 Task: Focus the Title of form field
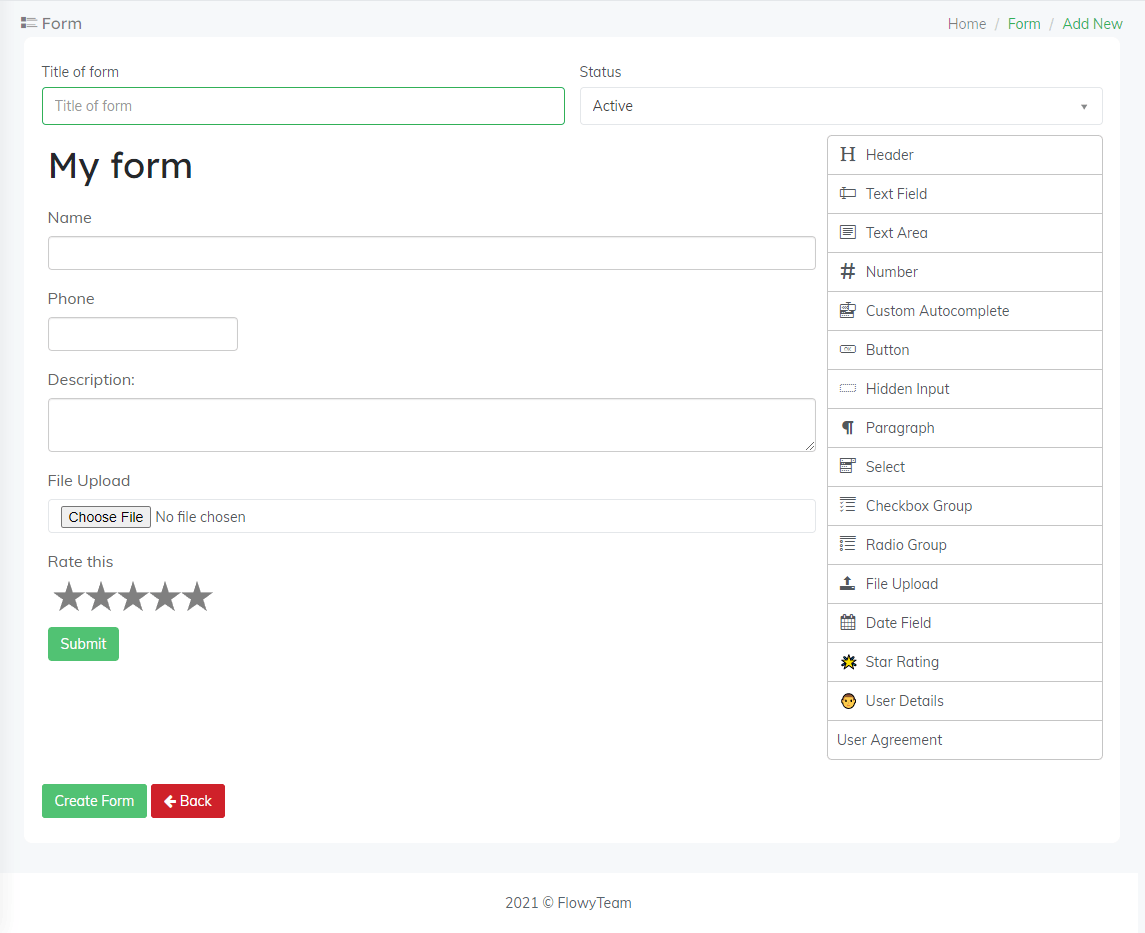(x=303, y=106)
